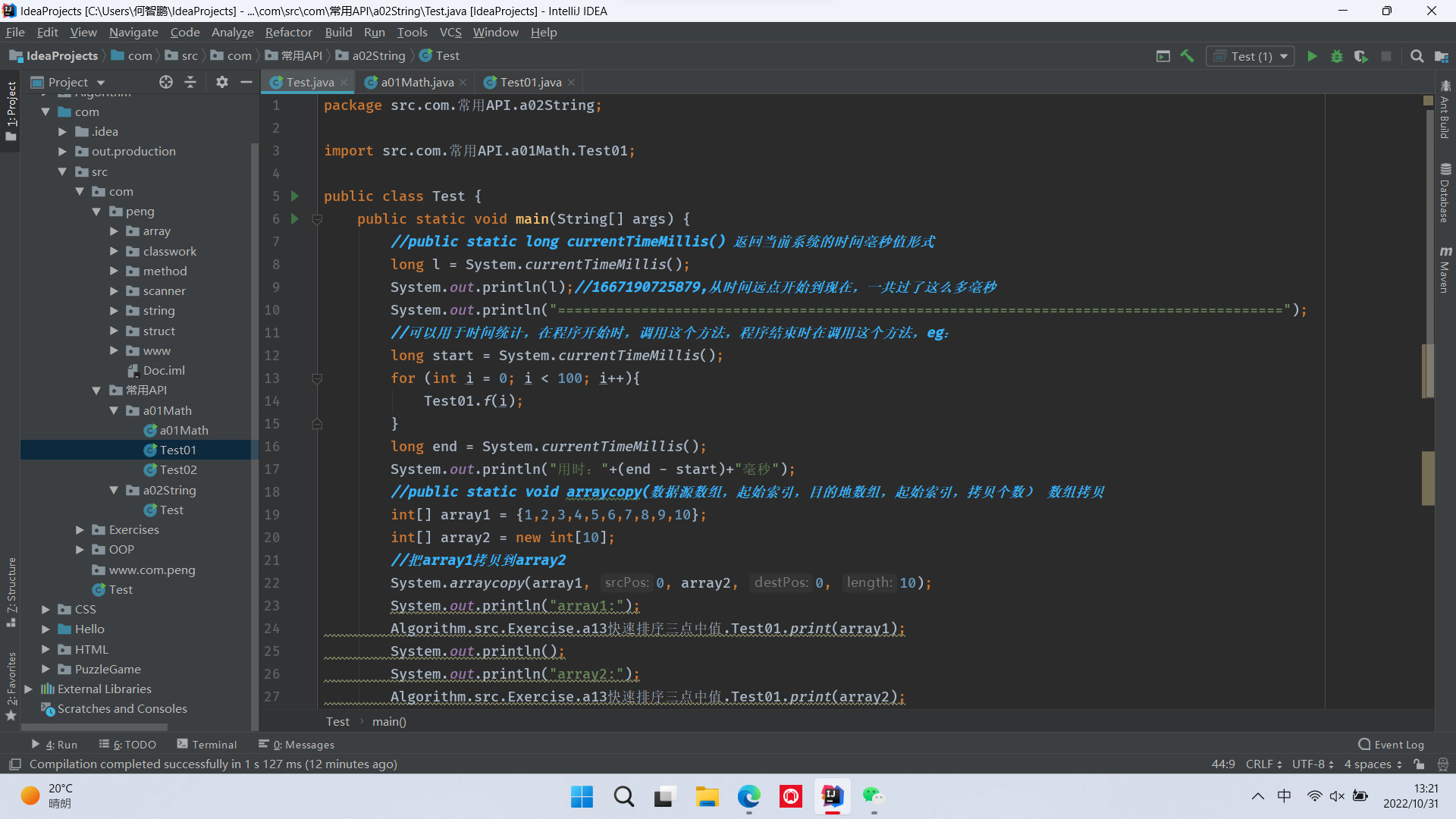The image size is (1456, 819).
Task: Toggle the read-only lock icon in status bar
Action: (1419, 764)
